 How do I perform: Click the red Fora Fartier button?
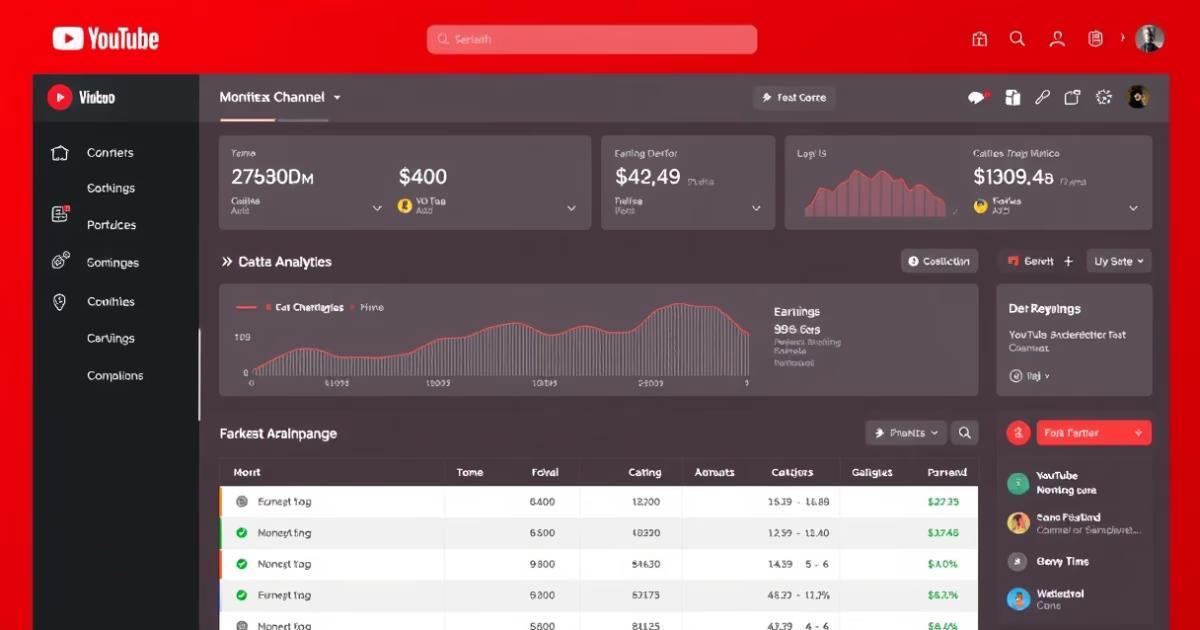click(x=1093, y=433)
